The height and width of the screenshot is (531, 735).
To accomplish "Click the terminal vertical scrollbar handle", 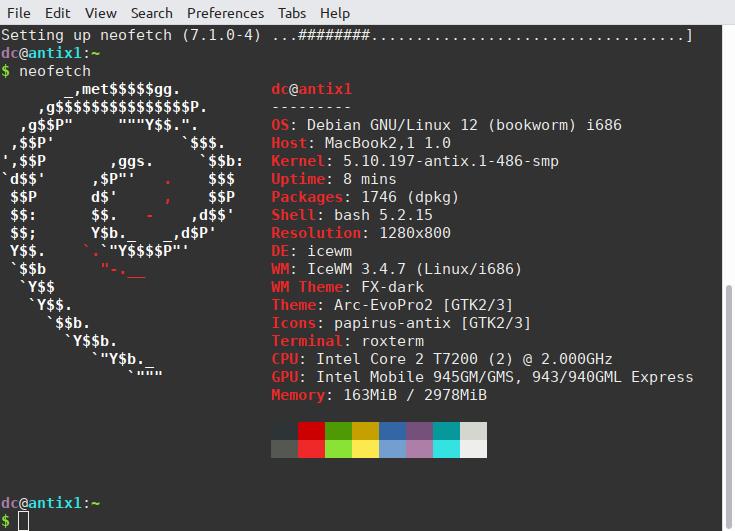I will pos(728,407).
